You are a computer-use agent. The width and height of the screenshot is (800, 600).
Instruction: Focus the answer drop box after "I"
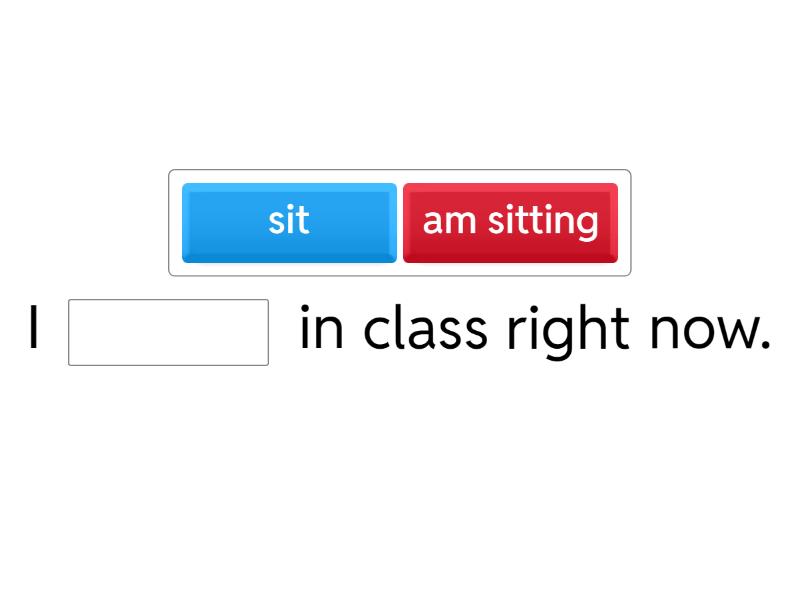pyautogui.click(x=168, y=332)
